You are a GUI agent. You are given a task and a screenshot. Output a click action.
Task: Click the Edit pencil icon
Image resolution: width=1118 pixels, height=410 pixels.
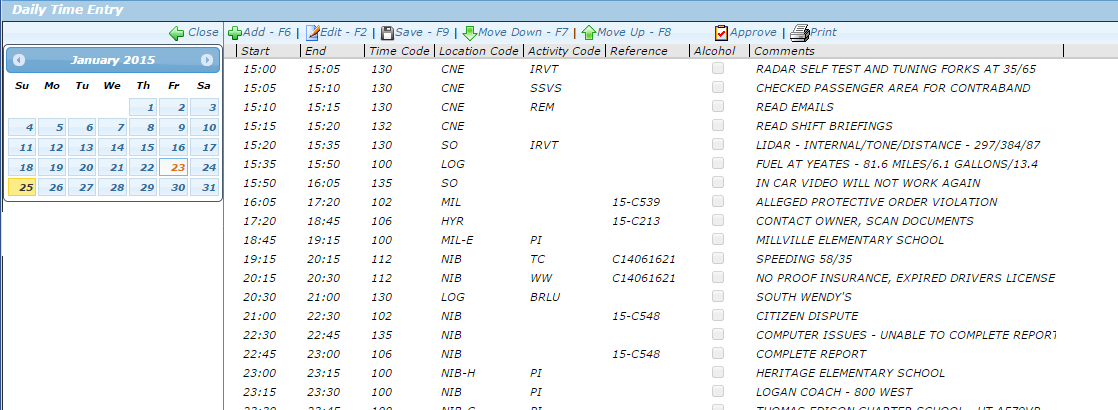[x=313, y=33]
